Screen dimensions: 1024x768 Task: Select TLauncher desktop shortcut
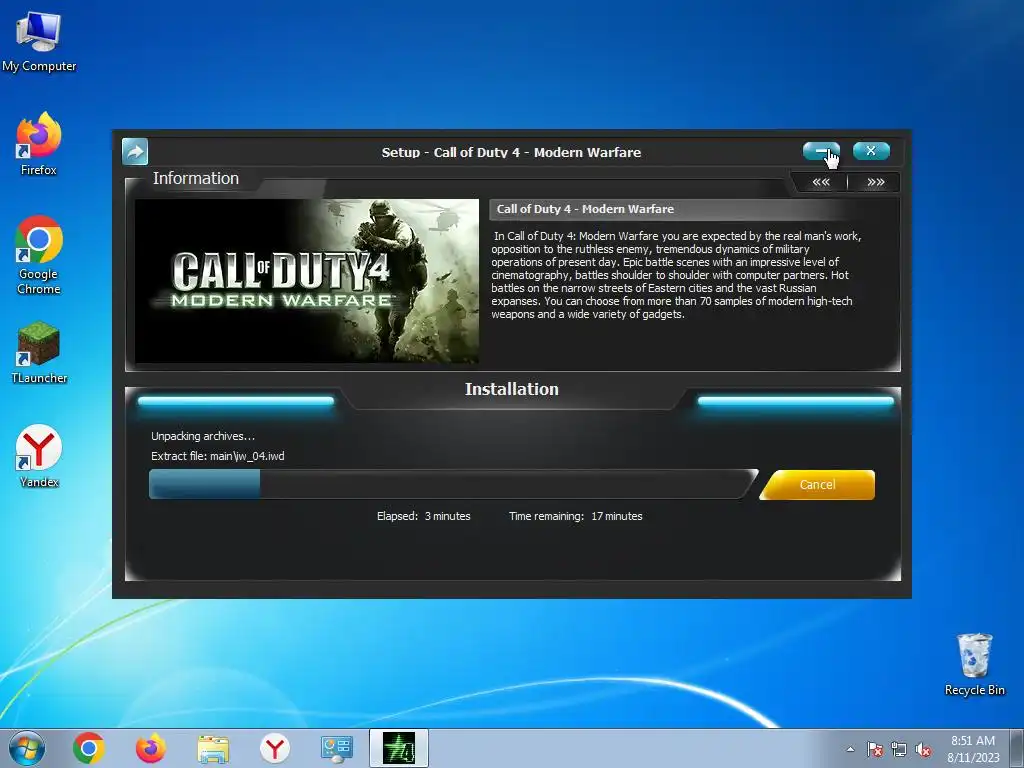click(39, 353)
